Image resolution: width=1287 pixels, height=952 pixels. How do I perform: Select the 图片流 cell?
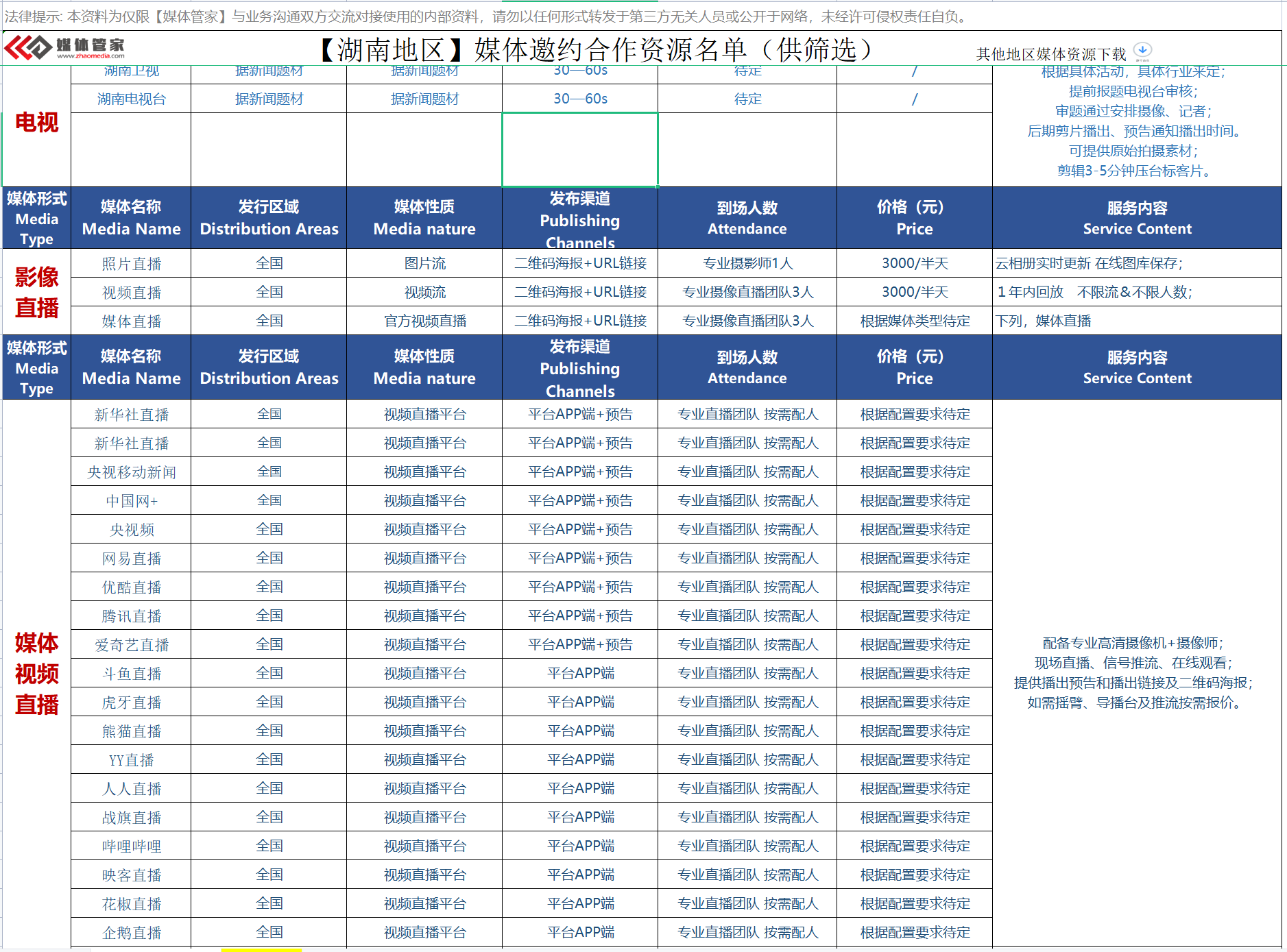(x=424, y=263)
